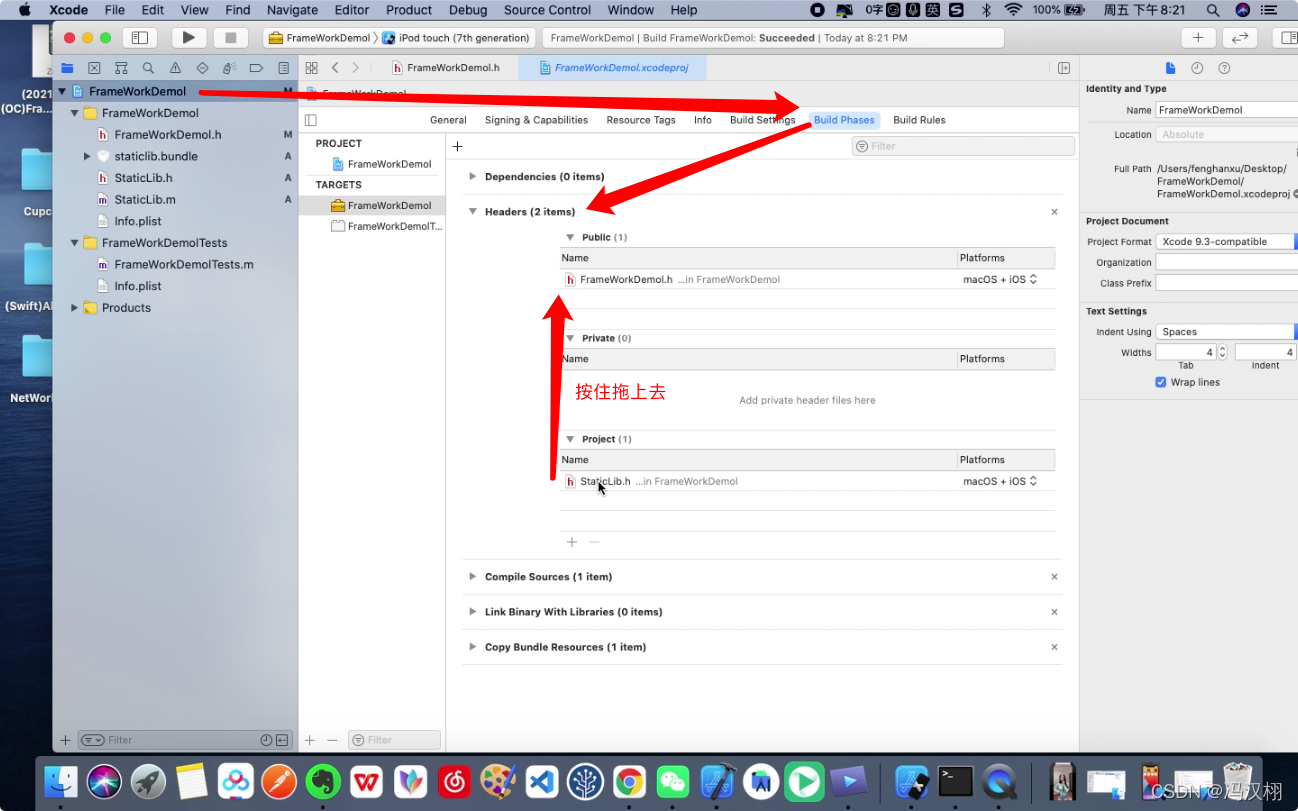Expand the staticlib.bundle folder
The image size is (1298, 811).
87,157
